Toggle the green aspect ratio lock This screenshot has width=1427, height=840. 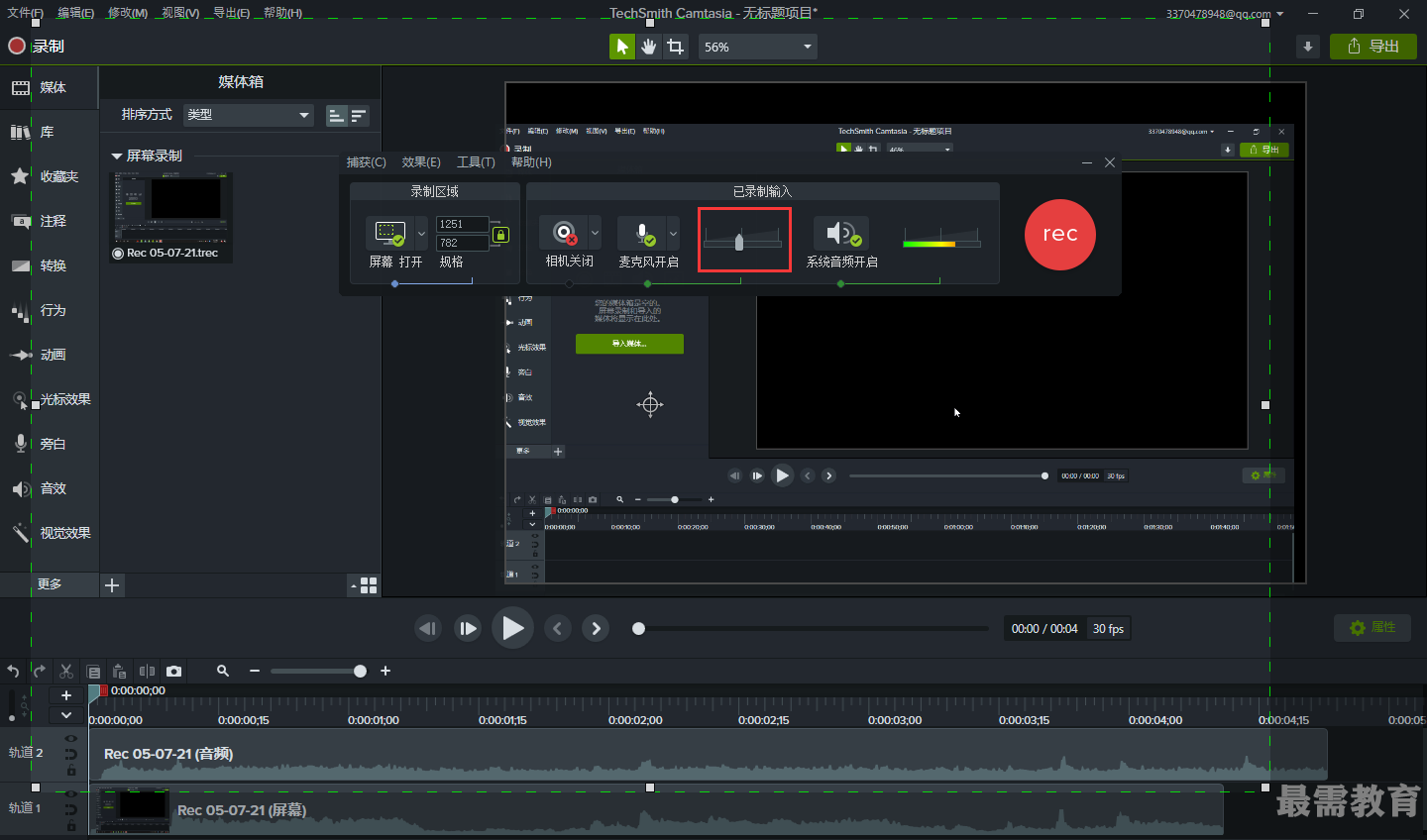pyautogui.click(x=500, y=234)
